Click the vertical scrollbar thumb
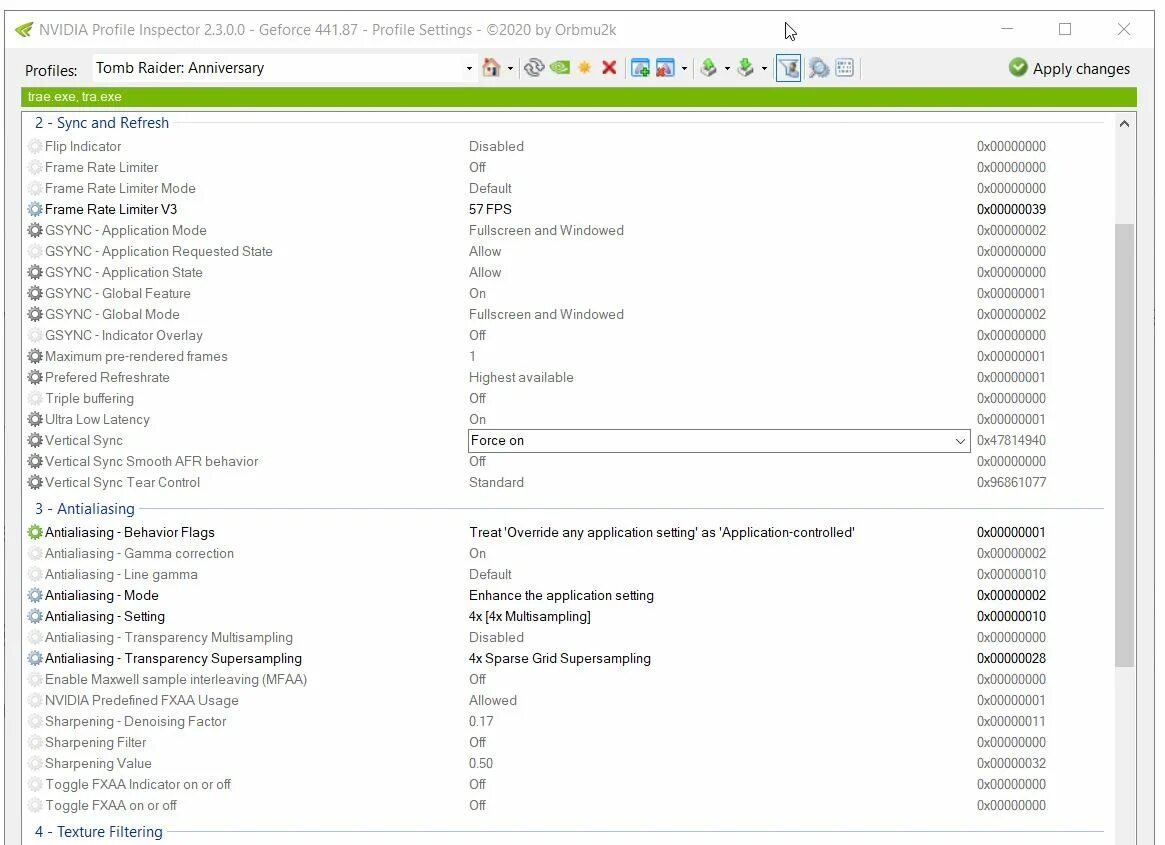 tap(1124, 445)
